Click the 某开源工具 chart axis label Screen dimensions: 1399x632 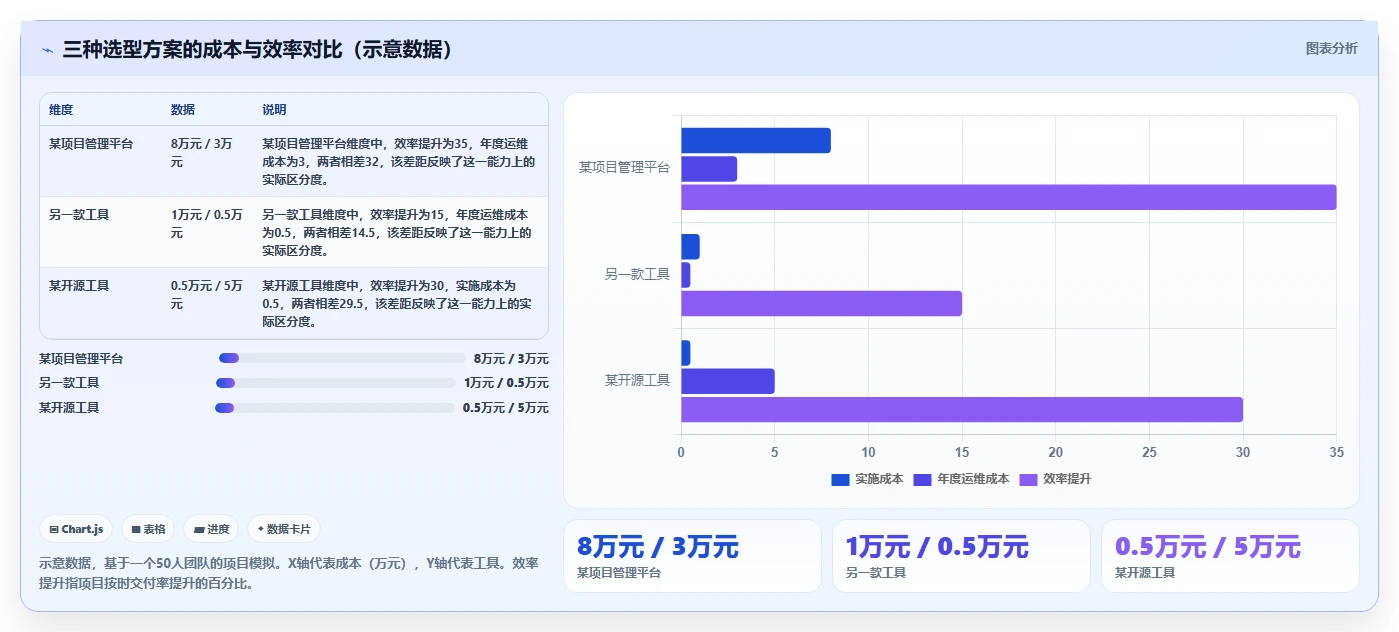point(637,380)
